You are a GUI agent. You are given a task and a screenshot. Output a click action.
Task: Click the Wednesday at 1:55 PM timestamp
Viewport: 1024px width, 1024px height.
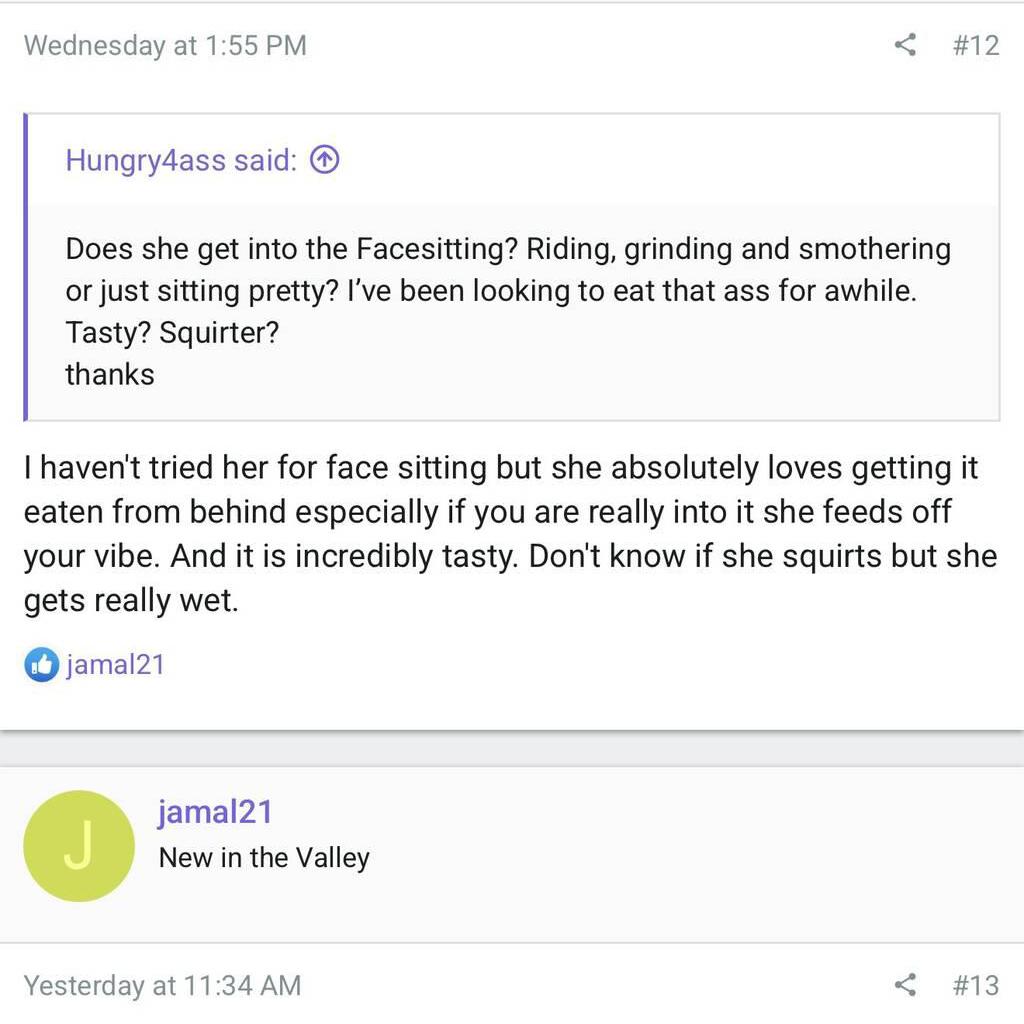[165, 45]
